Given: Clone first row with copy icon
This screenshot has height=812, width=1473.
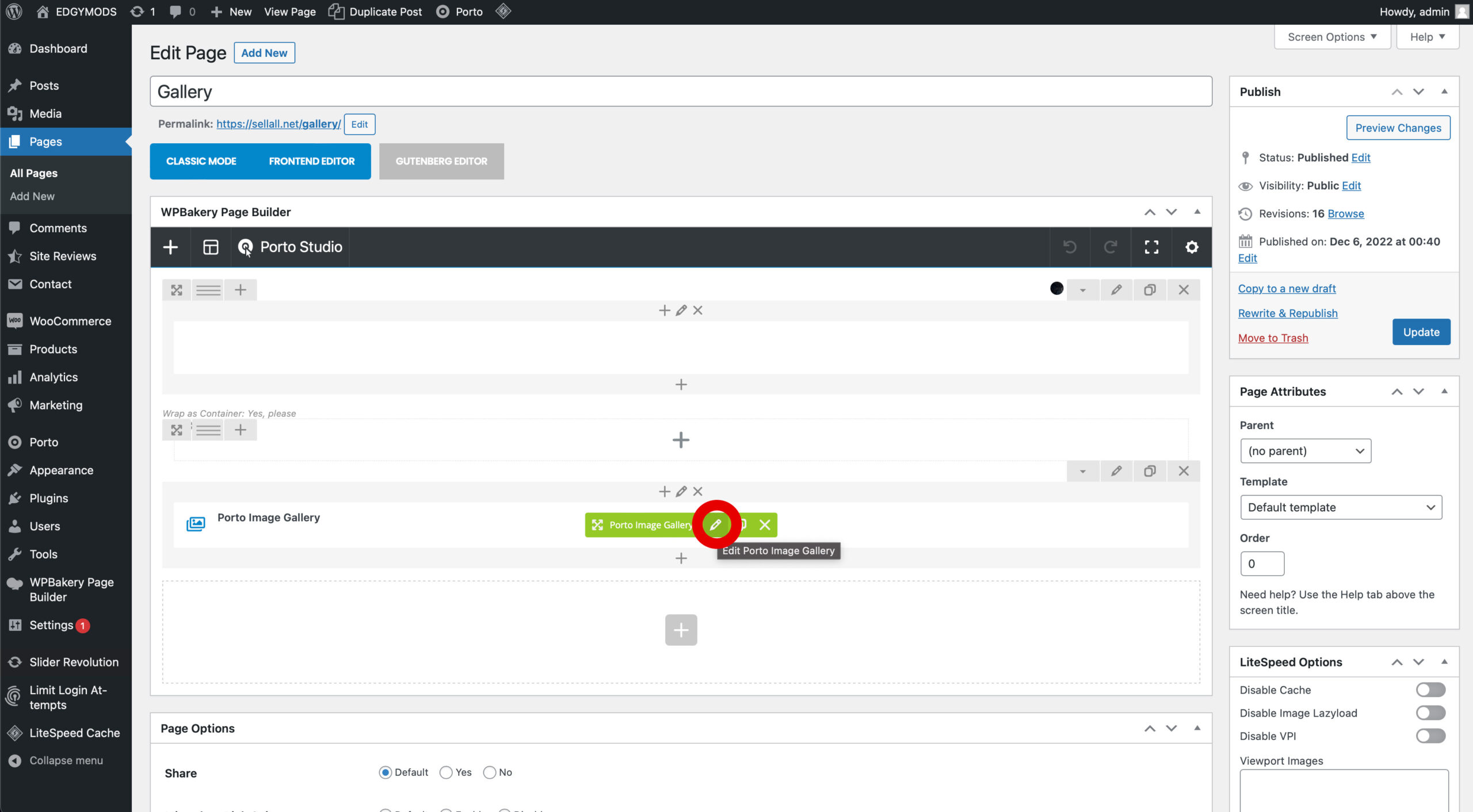Looking at the screenshot, I should 1150,290.
